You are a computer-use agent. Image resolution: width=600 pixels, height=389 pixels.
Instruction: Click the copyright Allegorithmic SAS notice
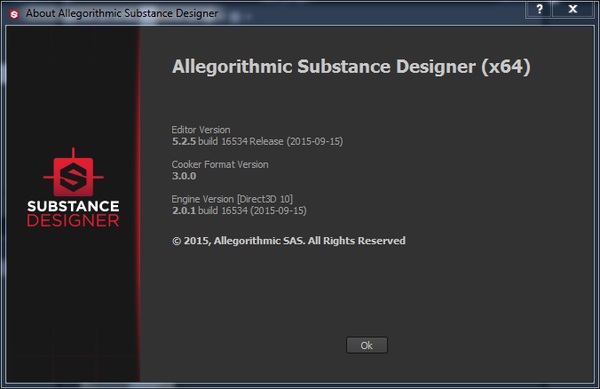[289, 241]
